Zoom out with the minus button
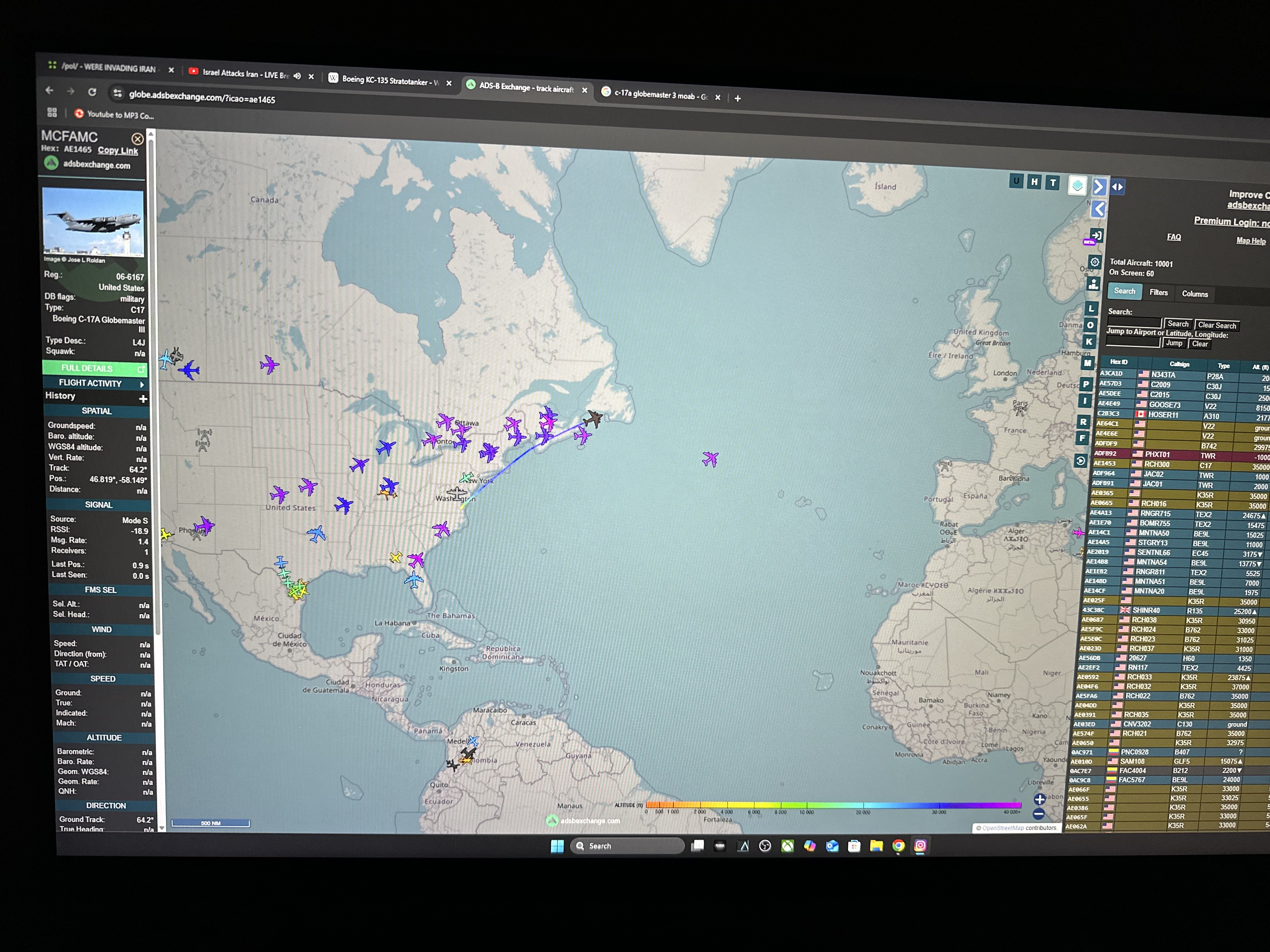Screen dimensions: 1270x952 [x=1038, y=814]
